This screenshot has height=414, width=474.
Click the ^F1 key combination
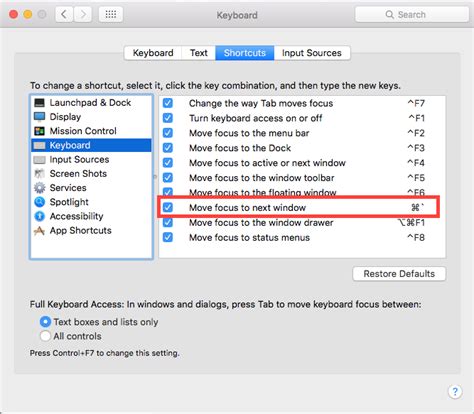(416, 118)
